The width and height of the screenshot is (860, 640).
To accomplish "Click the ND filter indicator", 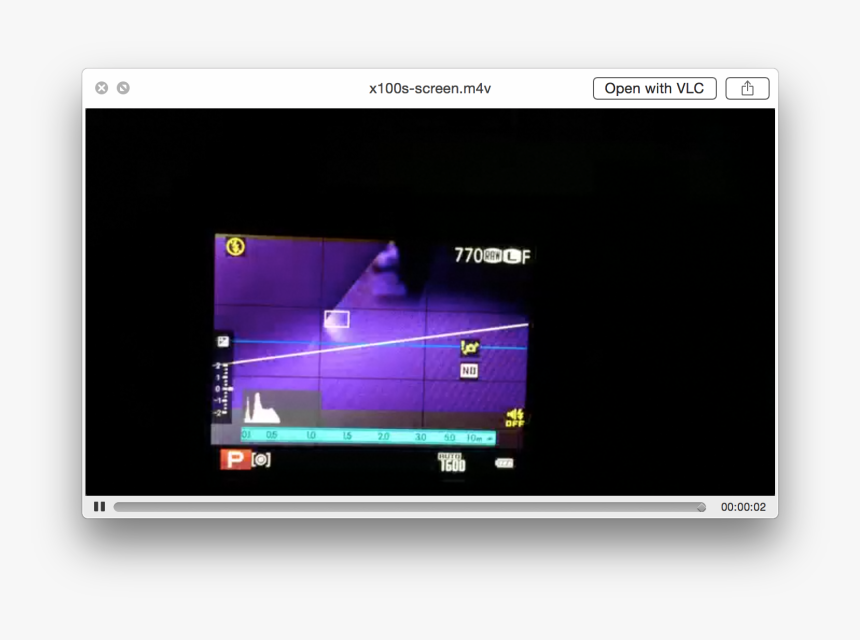I will (469, 371).
